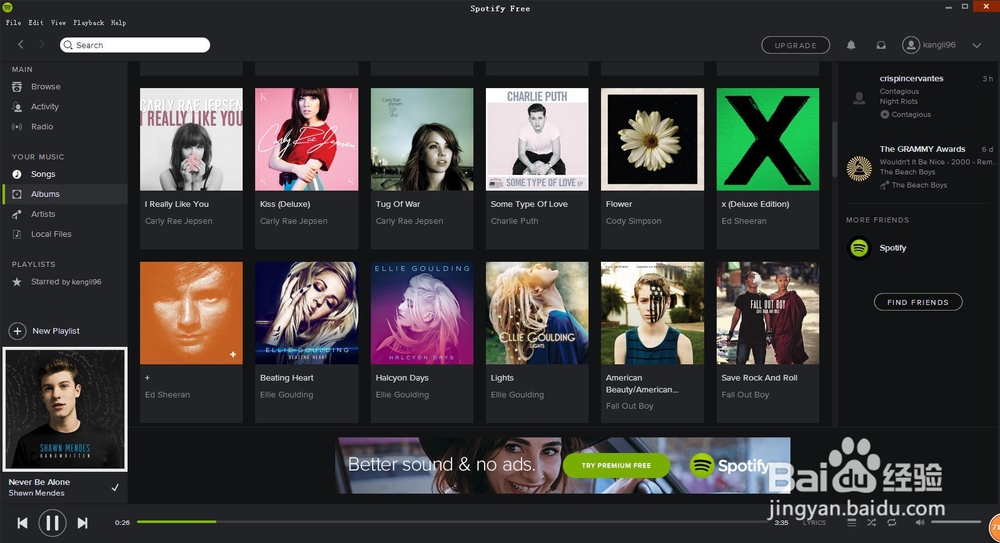
Task: Open Some Type Of Love album cover
Action: pyautogui.click(x=537, y=139)
